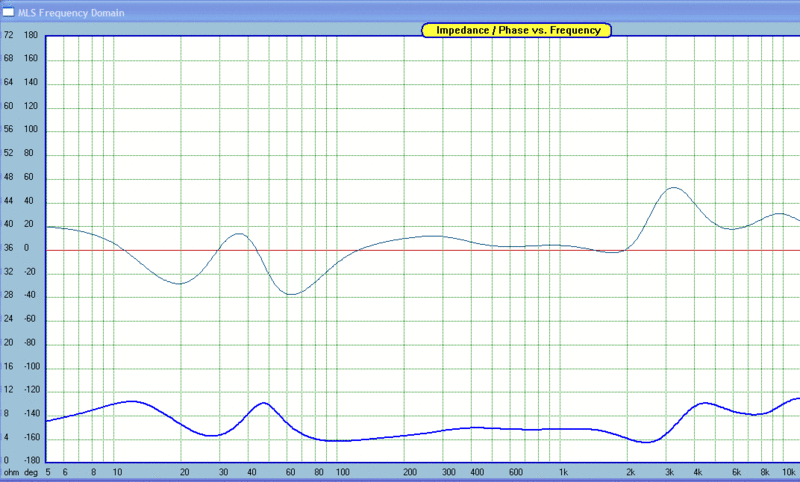Click the '10k' frequency-axis label

(x=789, y=472)
